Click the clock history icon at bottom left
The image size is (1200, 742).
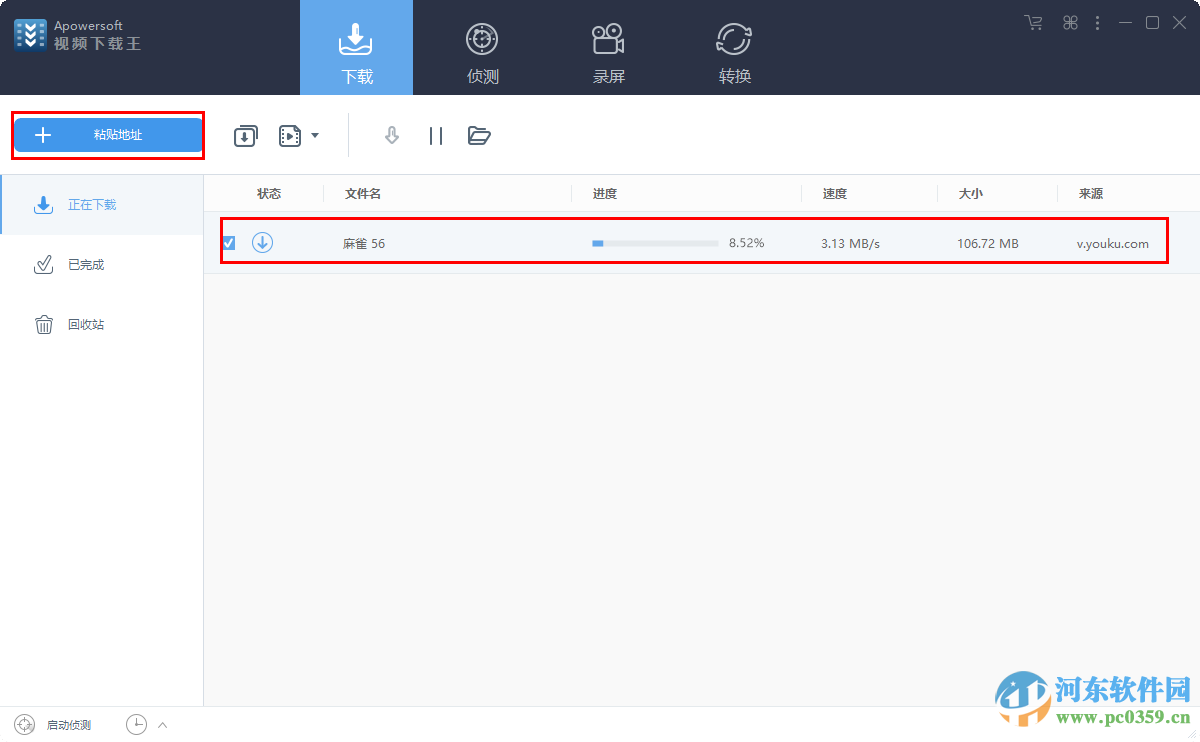pyautogui.click(x=136, y=724)
